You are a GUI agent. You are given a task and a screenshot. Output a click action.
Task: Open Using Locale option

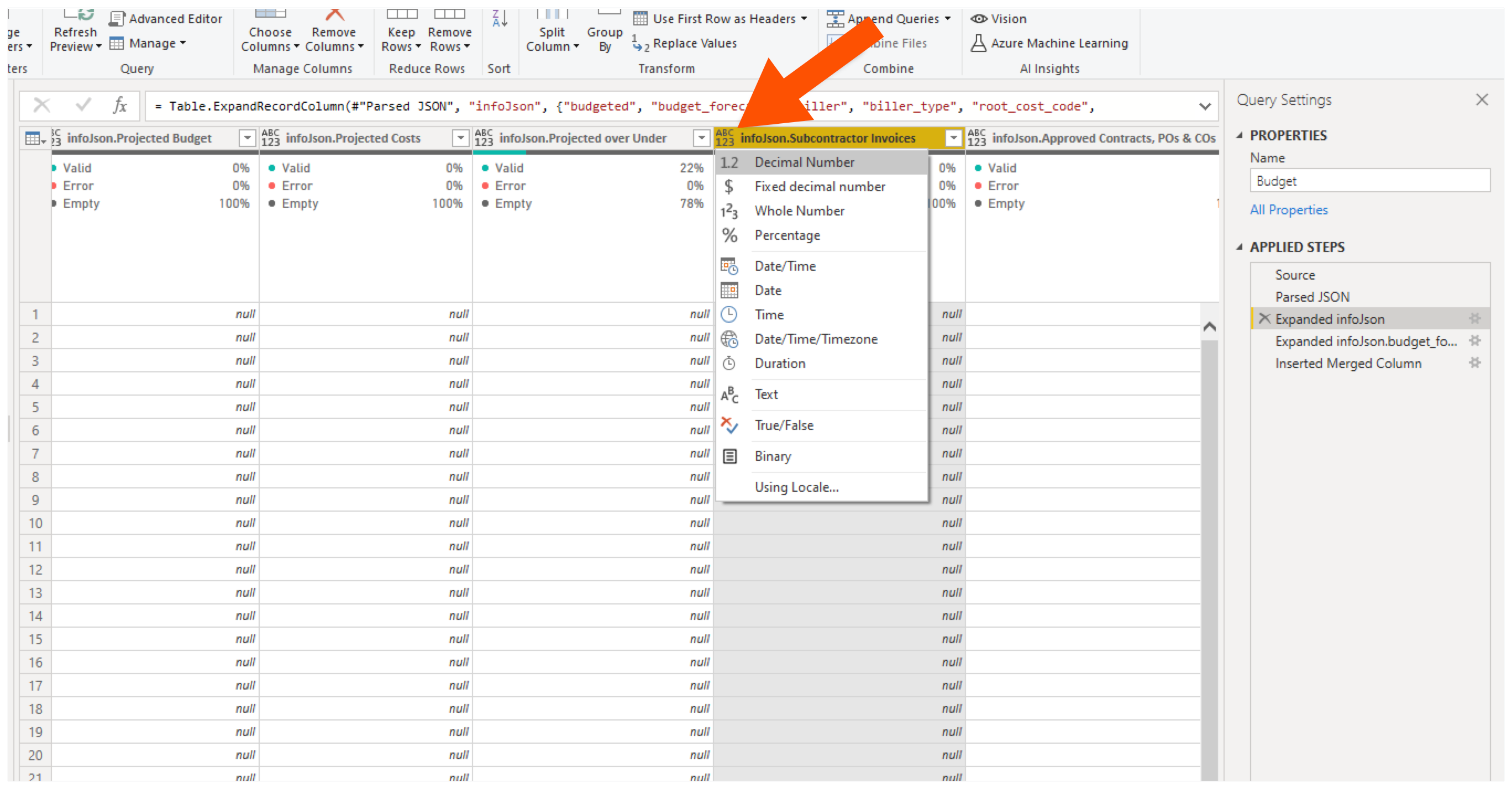822,487
